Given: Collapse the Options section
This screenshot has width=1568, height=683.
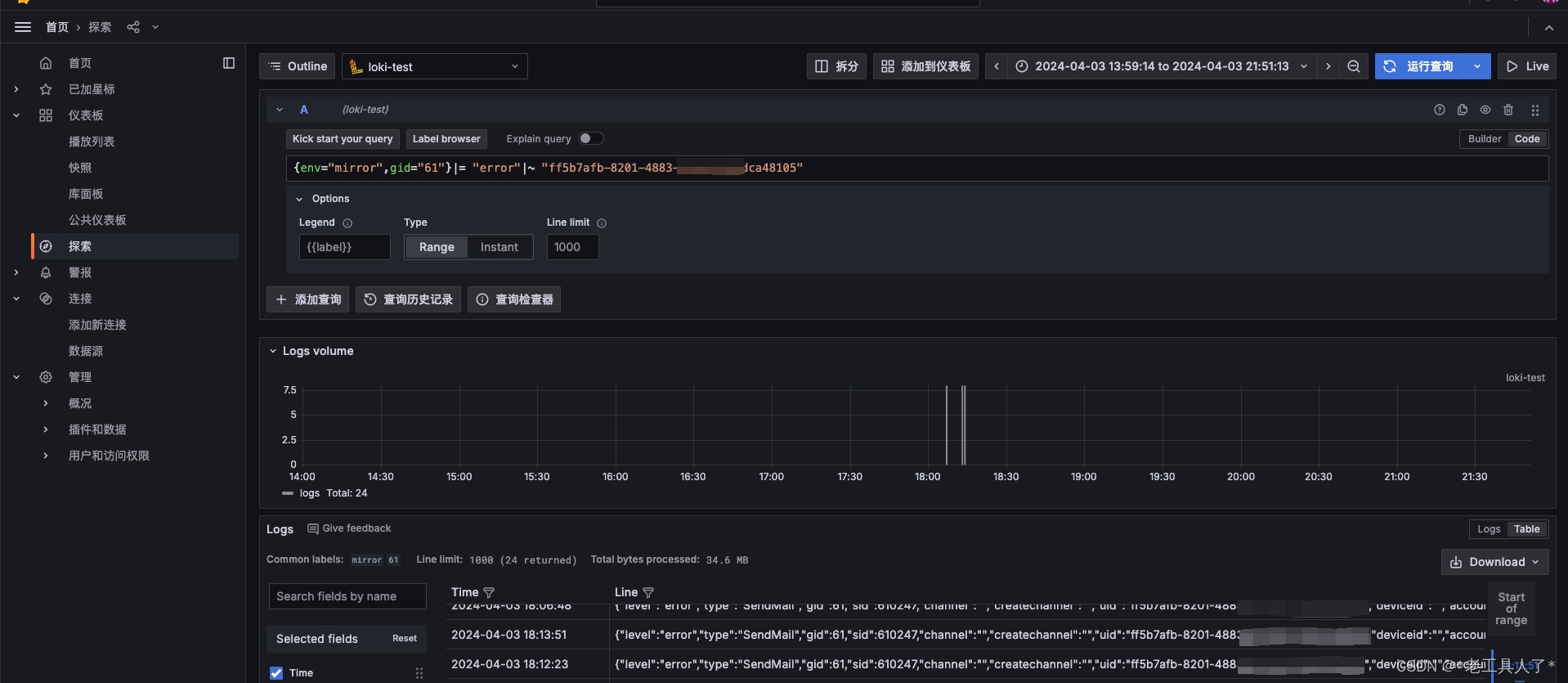Looking at the screenshot, I should click(299, 199).
